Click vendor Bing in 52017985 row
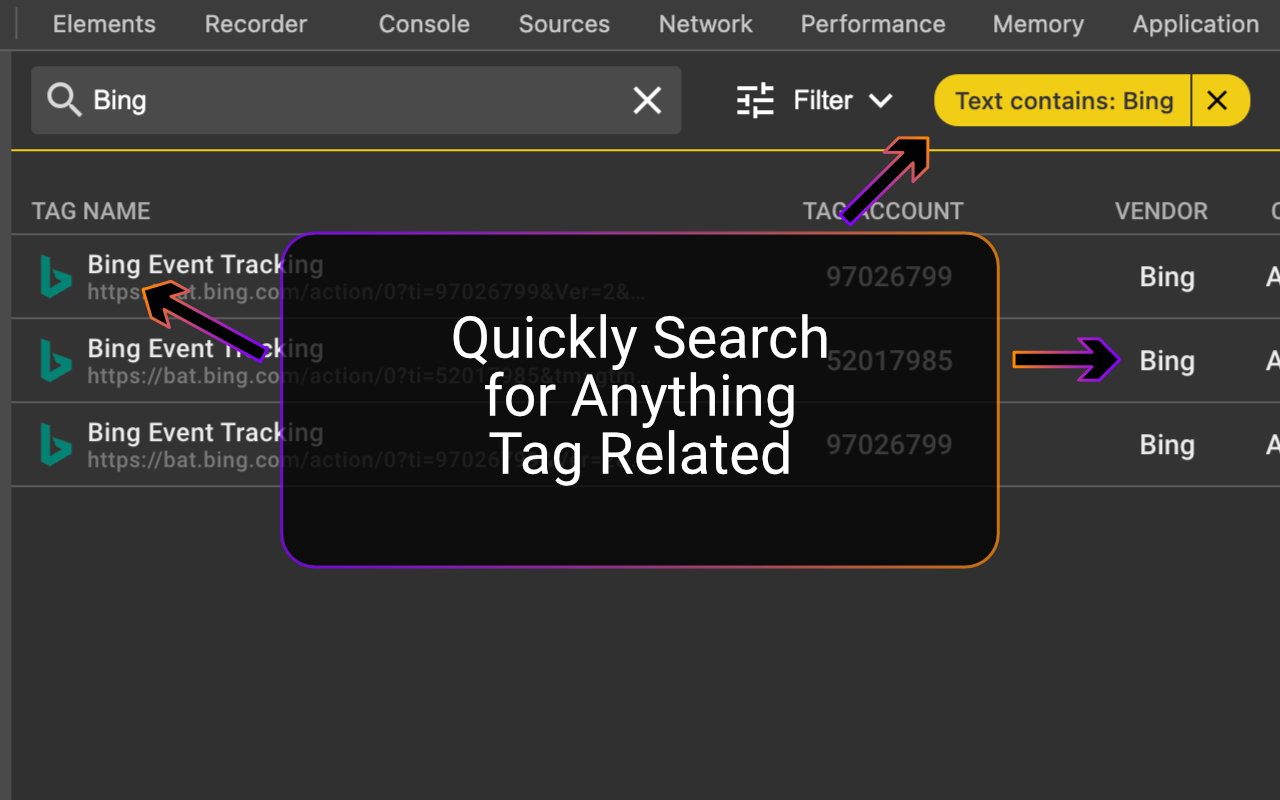The width and height of the screenshot is (1280, 800). click(x=1167, y=361)
